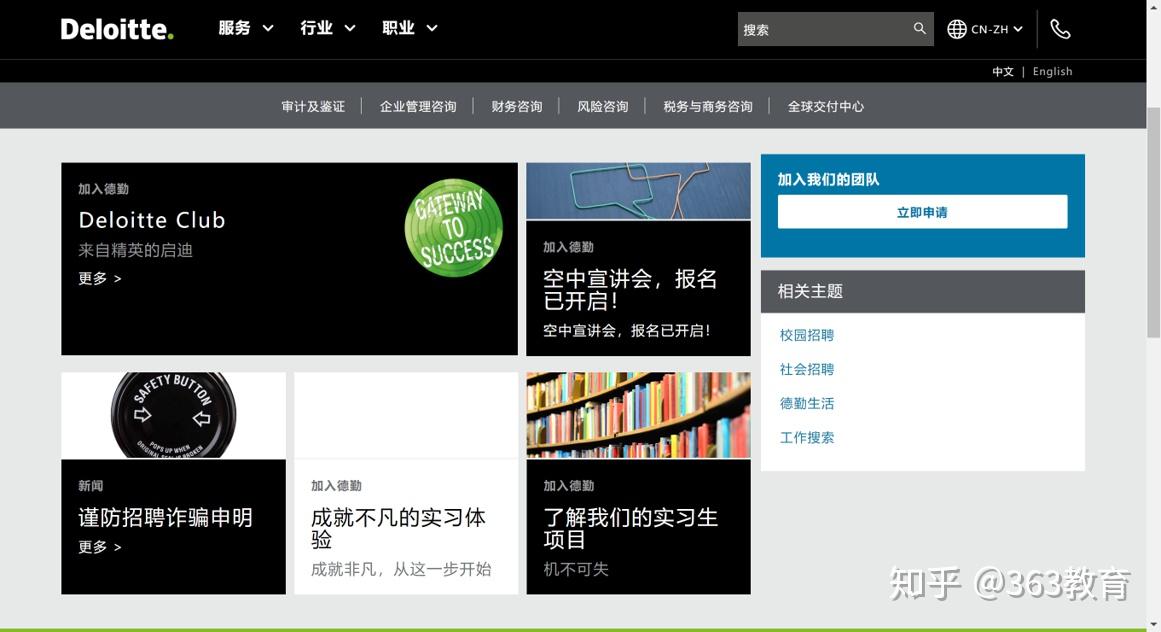
Task: Open the 空中宣讲会，报名已开启 headline
Action: tap(630, 289)
